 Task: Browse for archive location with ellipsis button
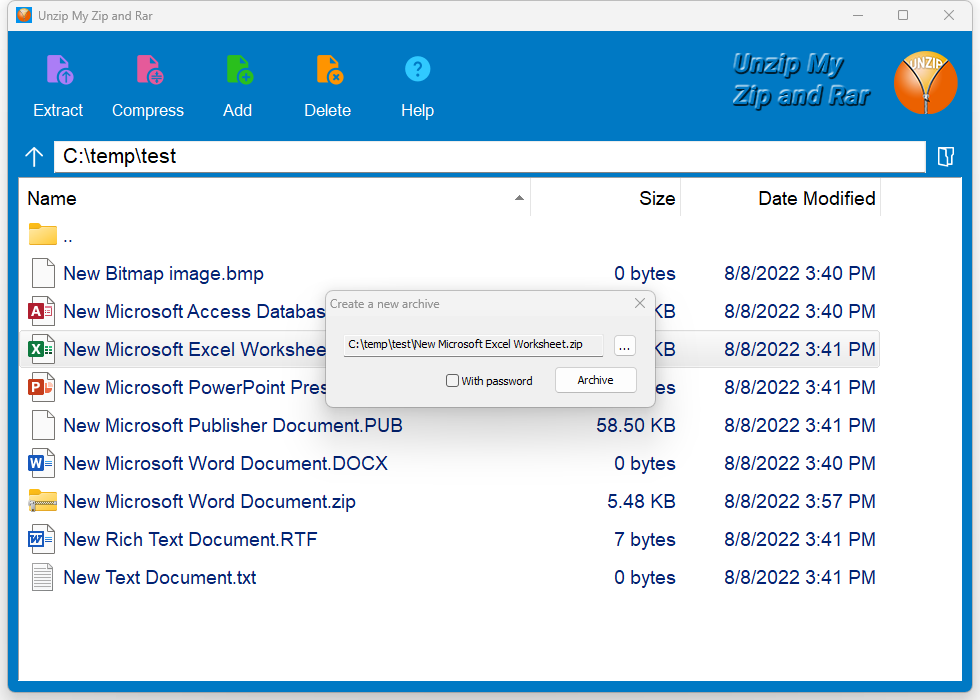pyautogui.click(x=624, y=346)
